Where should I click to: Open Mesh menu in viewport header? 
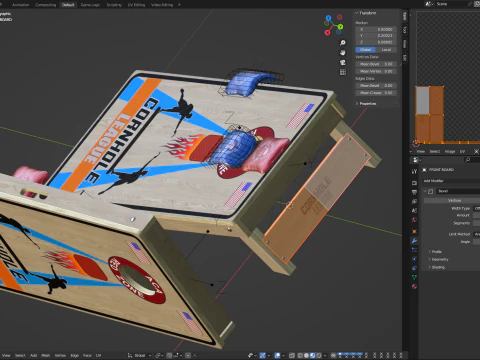[x=46, y=355]
